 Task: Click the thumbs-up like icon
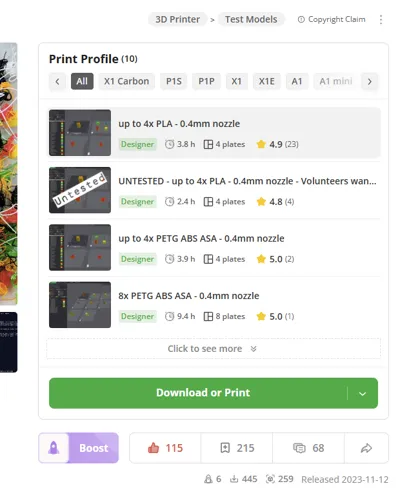click(153, 448)
